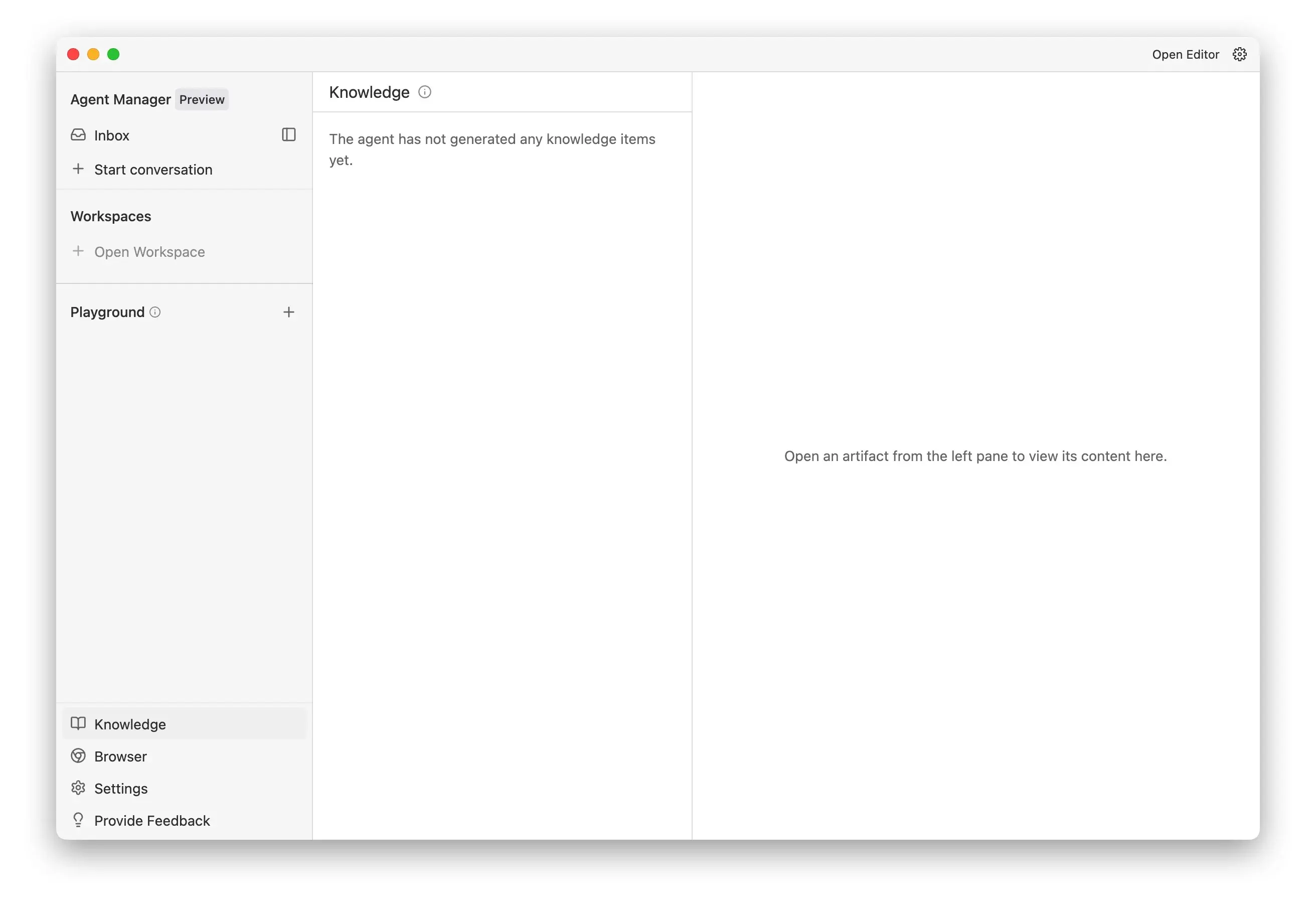Click the Playground info icon
This screenshot has height=915, width=1316.
tap(155, 313)
